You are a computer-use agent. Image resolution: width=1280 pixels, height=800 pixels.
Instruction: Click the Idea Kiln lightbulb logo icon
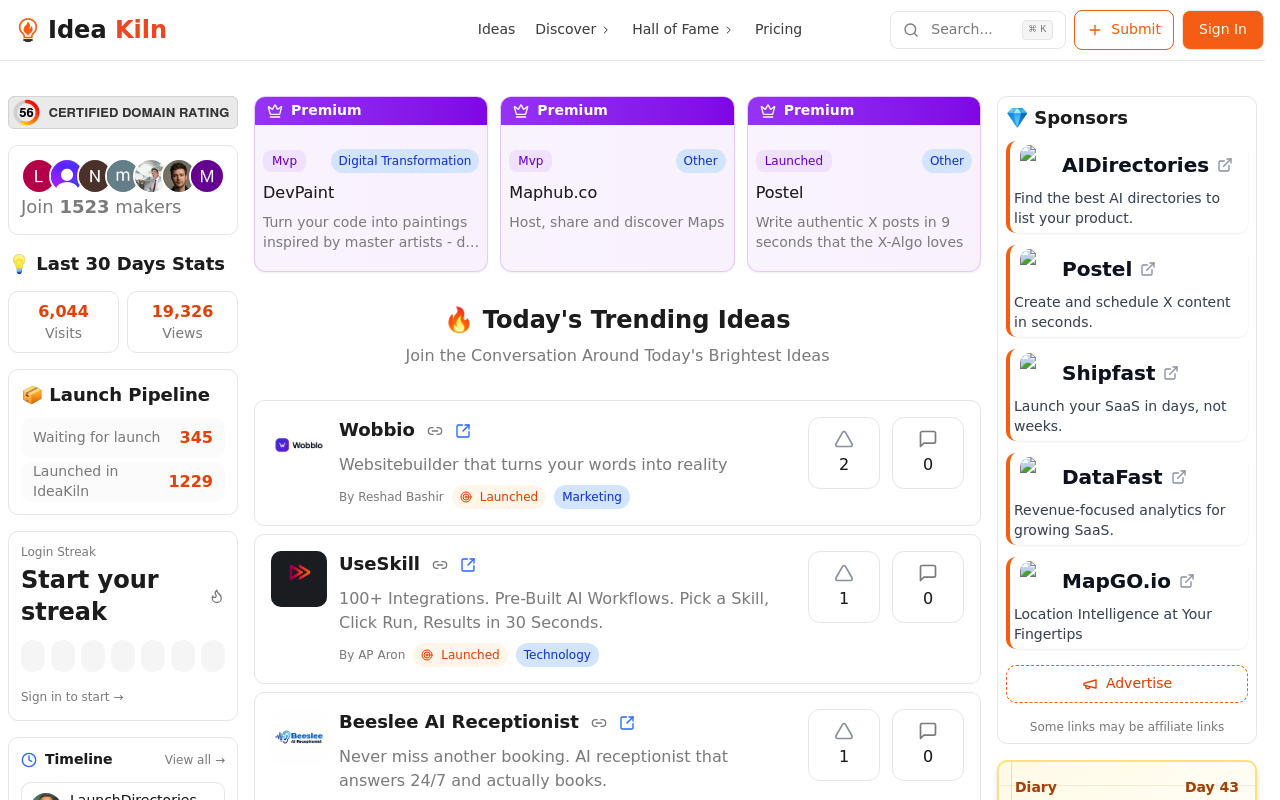[28, 30]
